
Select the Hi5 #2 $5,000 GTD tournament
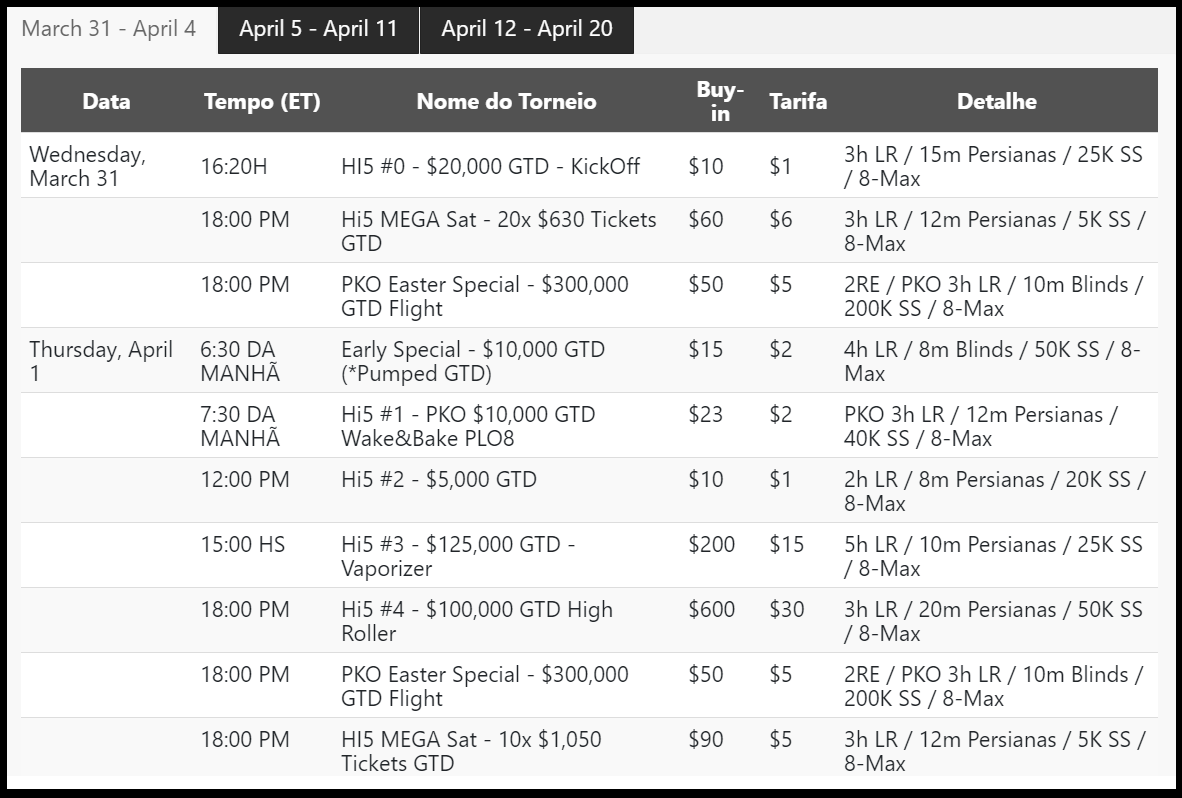click(x=439, y=479)
